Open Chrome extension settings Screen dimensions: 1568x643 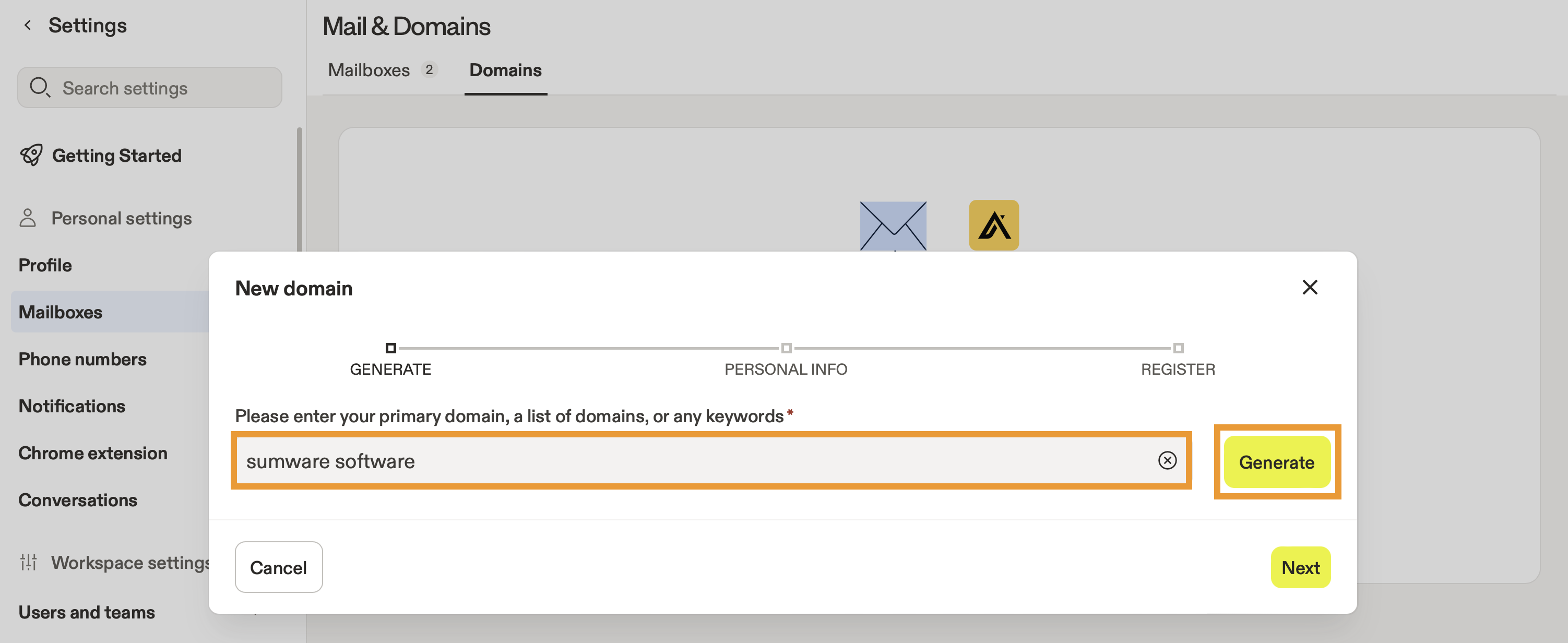[x=92, y=453]
